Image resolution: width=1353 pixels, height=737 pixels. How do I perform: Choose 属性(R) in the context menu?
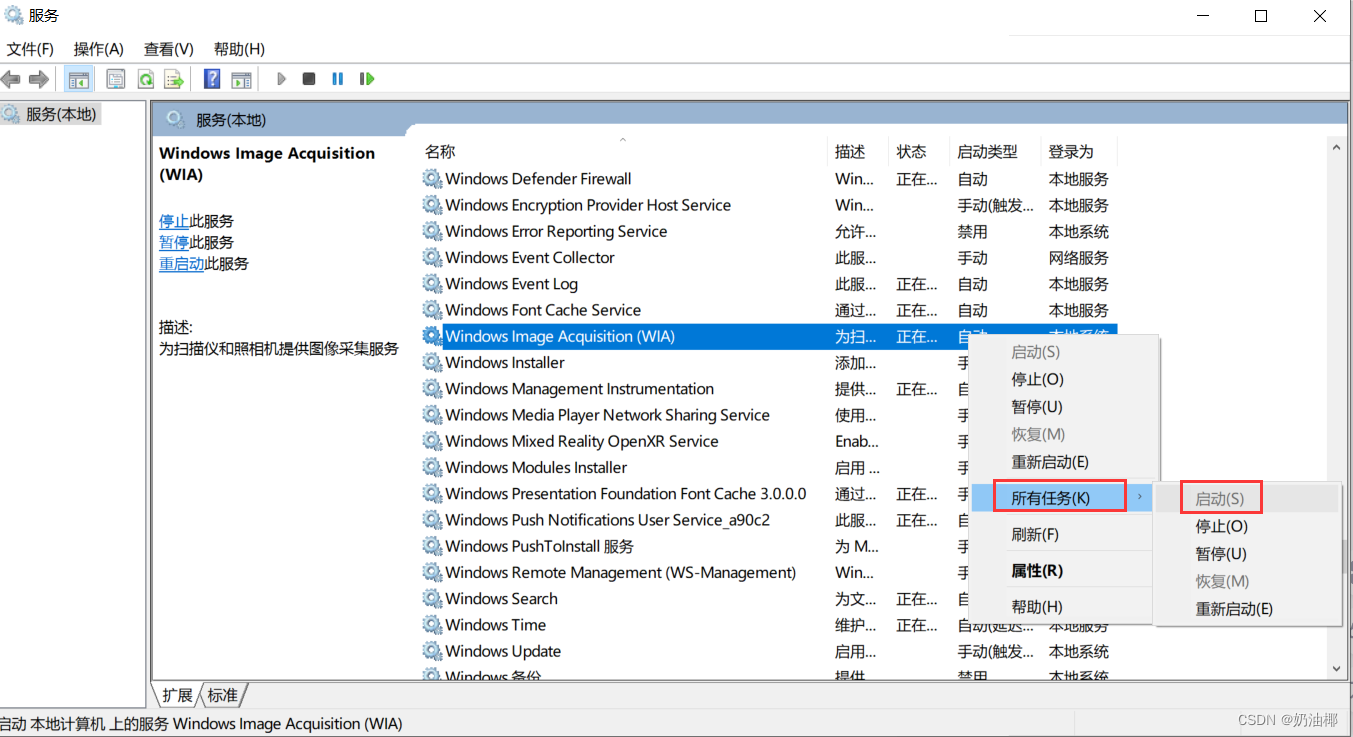point(1064,571)
